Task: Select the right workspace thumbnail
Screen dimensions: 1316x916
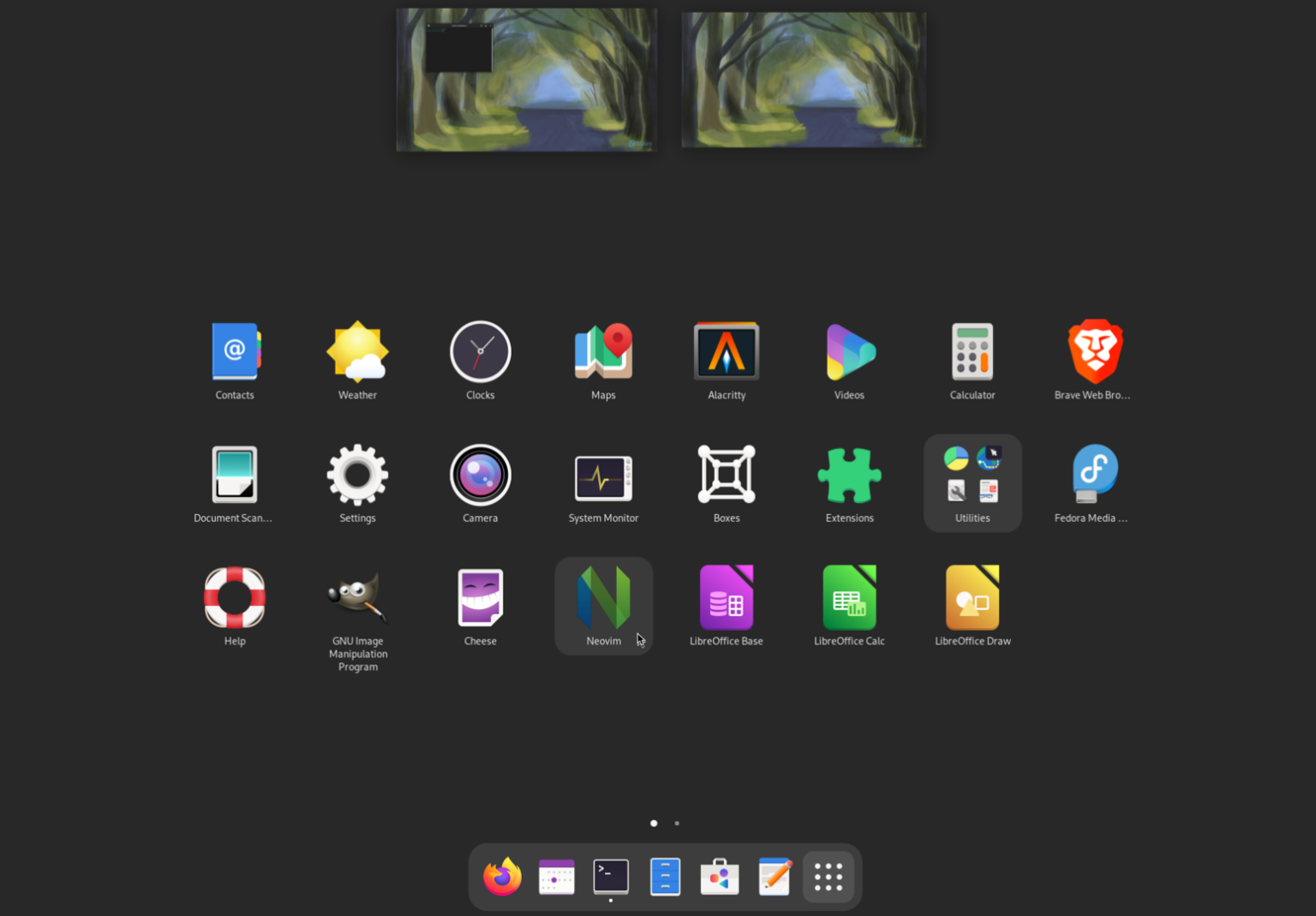Action: coord(802,79)
